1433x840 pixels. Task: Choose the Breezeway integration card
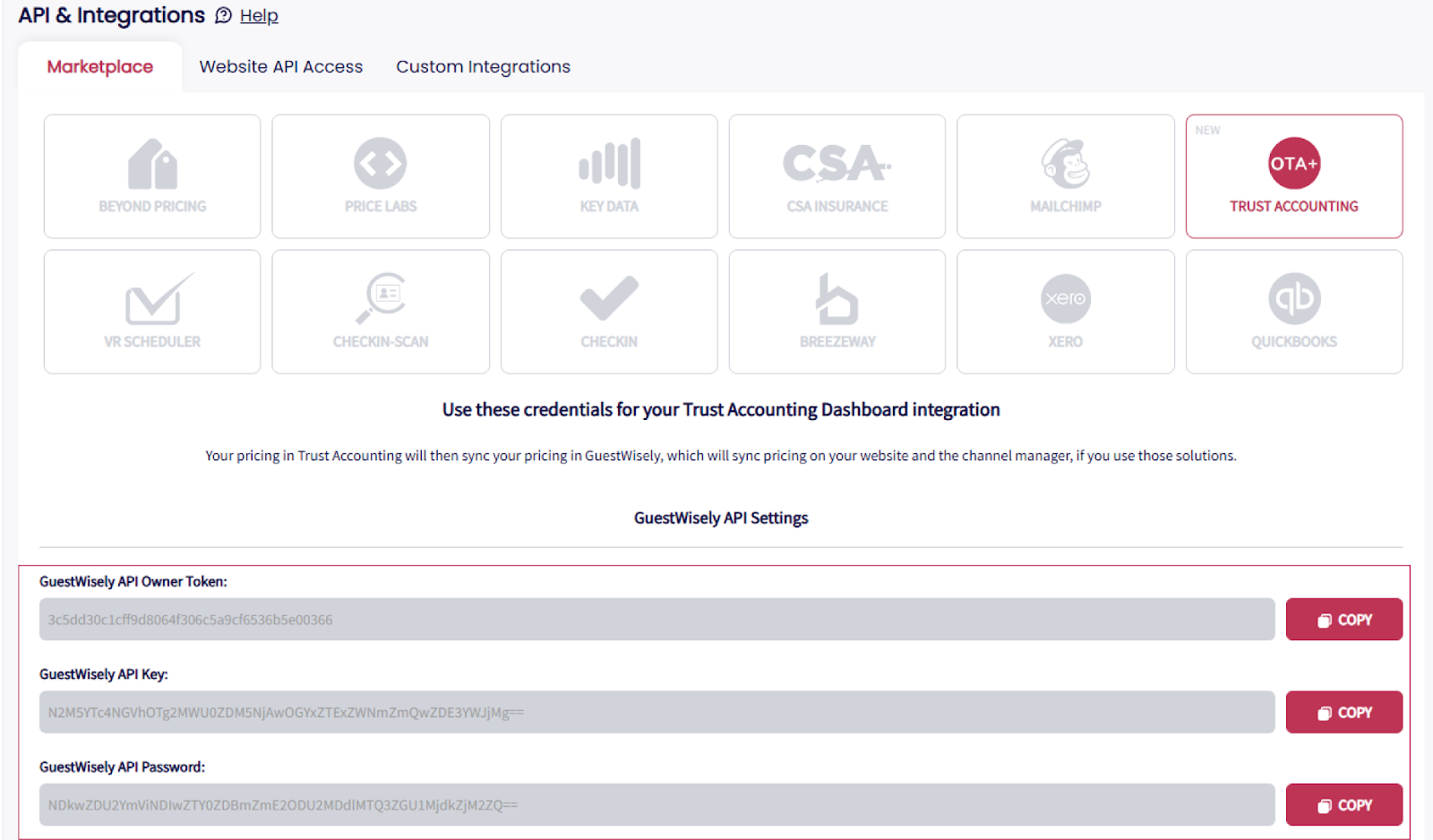point(837,312)
